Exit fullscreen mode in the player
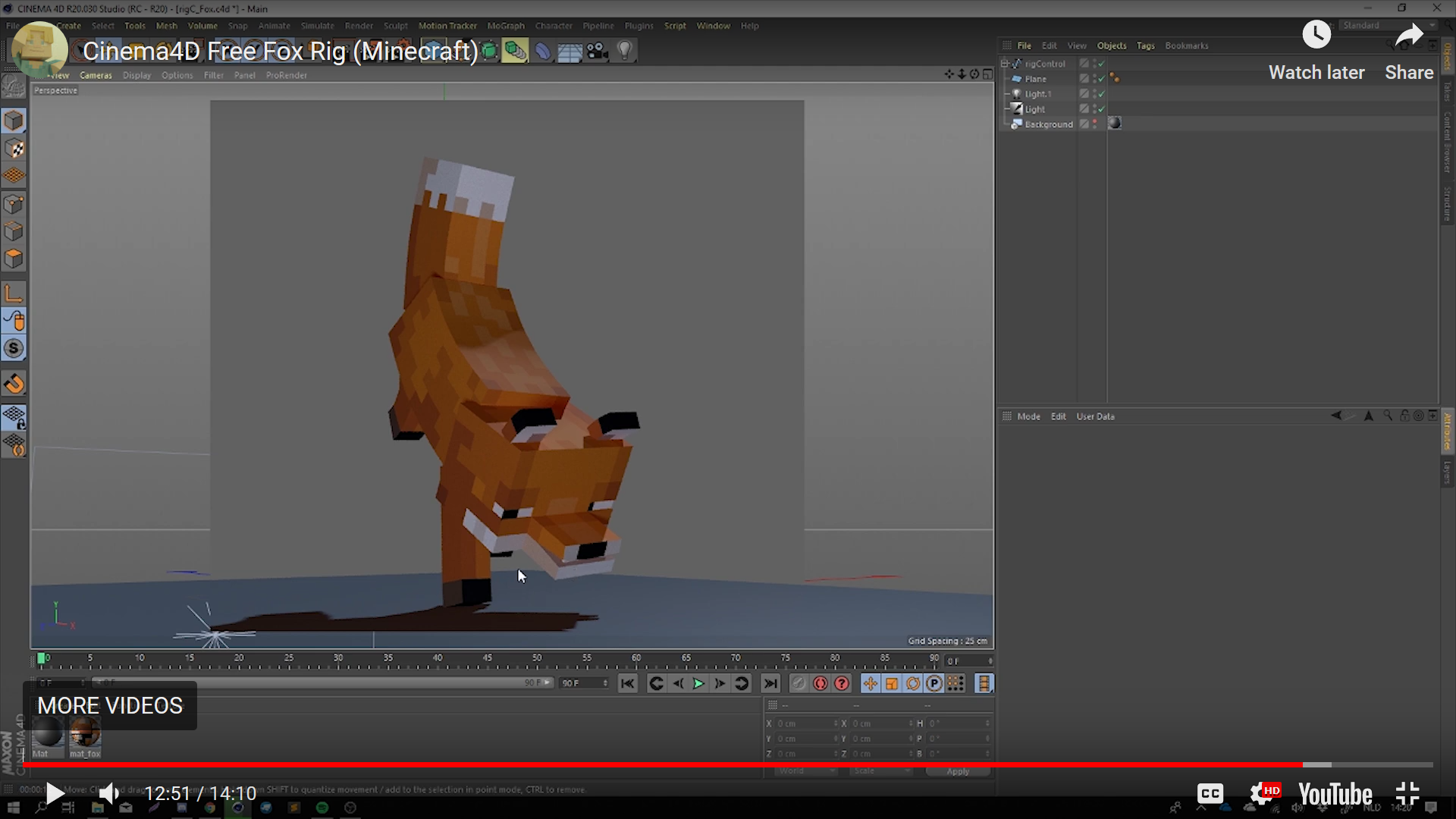 pos(1407,794)
